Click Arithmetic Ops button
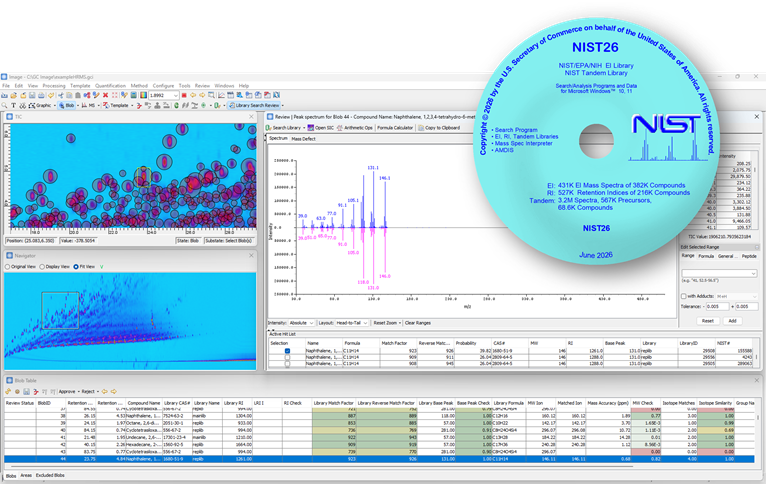This screenshot has height=484, width=766. point(355,127)
